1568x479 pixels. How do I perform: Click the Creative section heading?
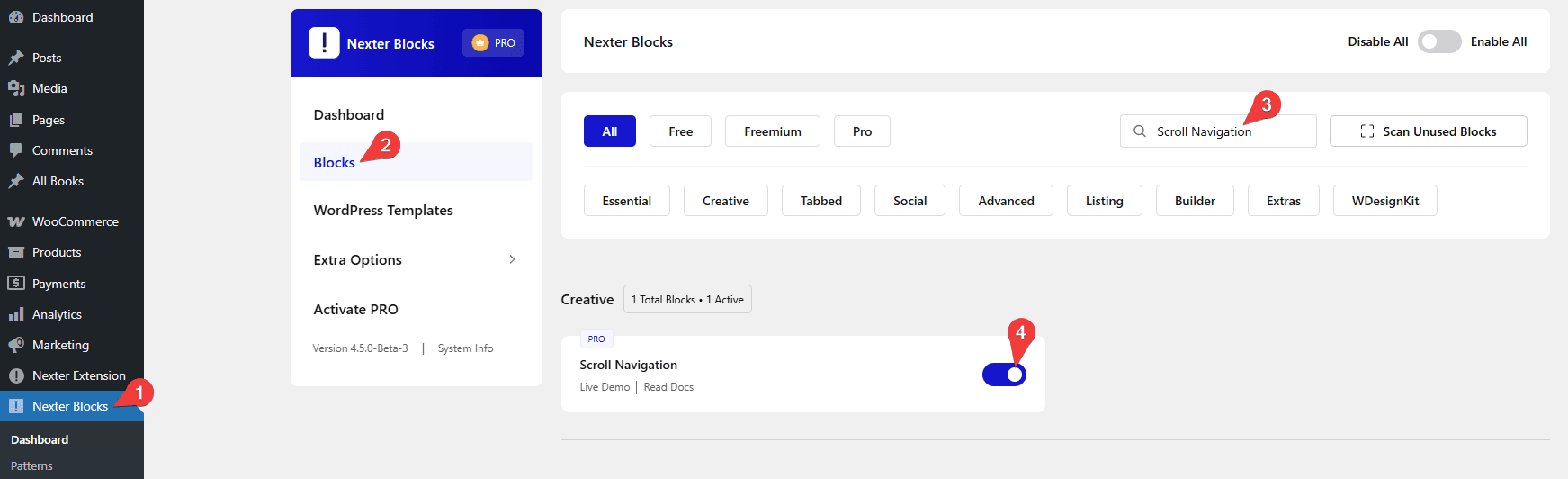click(587, 299)
